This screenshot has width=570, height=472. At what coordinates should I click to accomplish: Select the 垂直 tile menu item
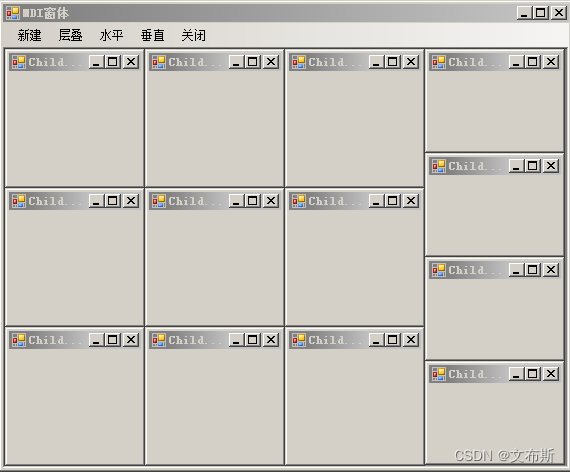click(152, 35)
